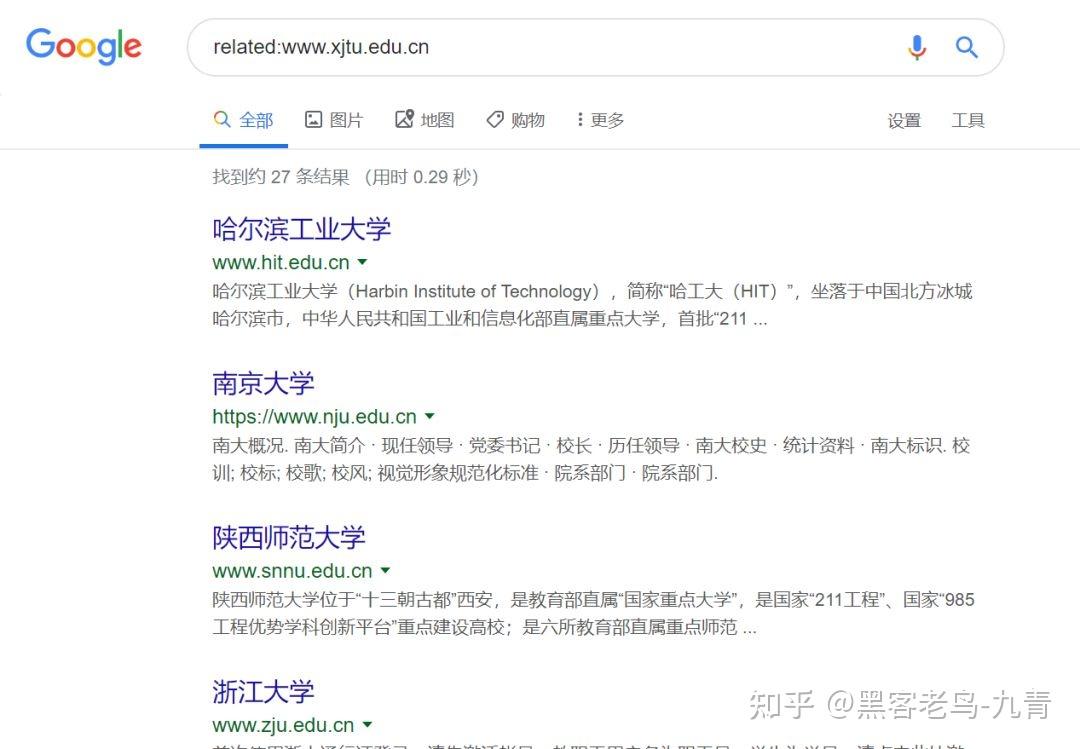
Task: Activate voice search via the microphone icon
Action: (x=916, y=47)
